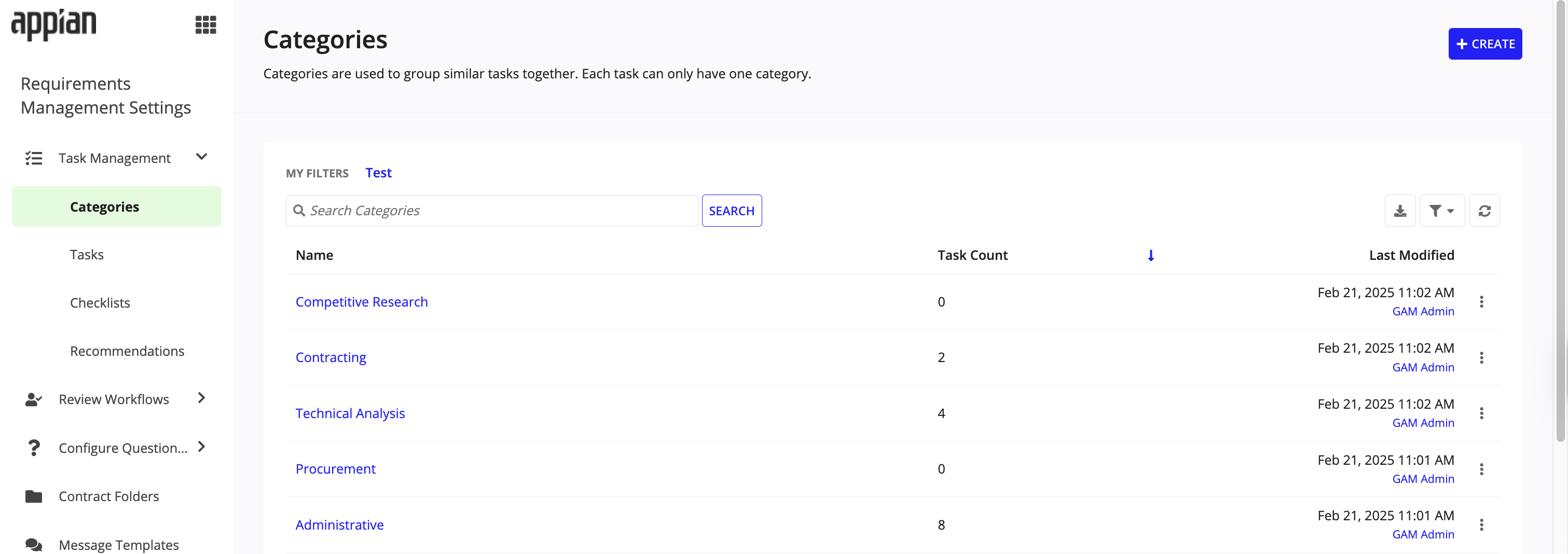Click the Configure Questions question mark icon
This screenshot has height=554, width=1568.
click(34, 448)
